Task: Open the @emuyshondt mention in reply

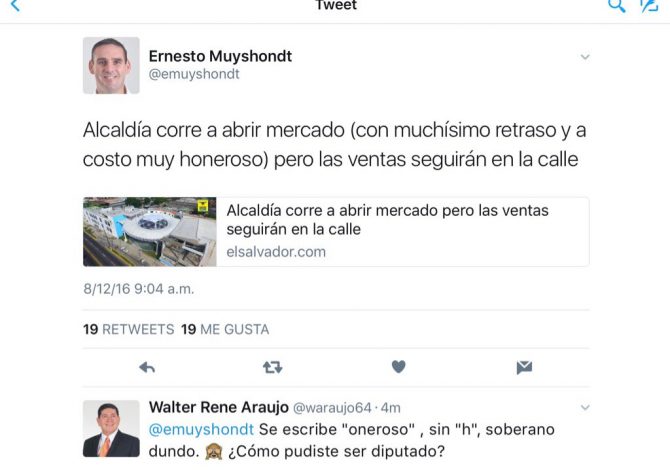Action: click(201, 429)
